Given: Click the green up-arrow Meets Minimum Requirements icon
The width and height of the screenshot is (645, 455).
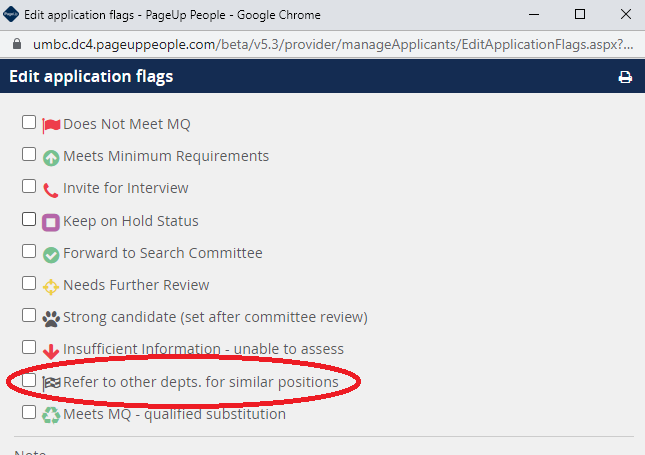Looking at the screenshot, I should 51,158.
